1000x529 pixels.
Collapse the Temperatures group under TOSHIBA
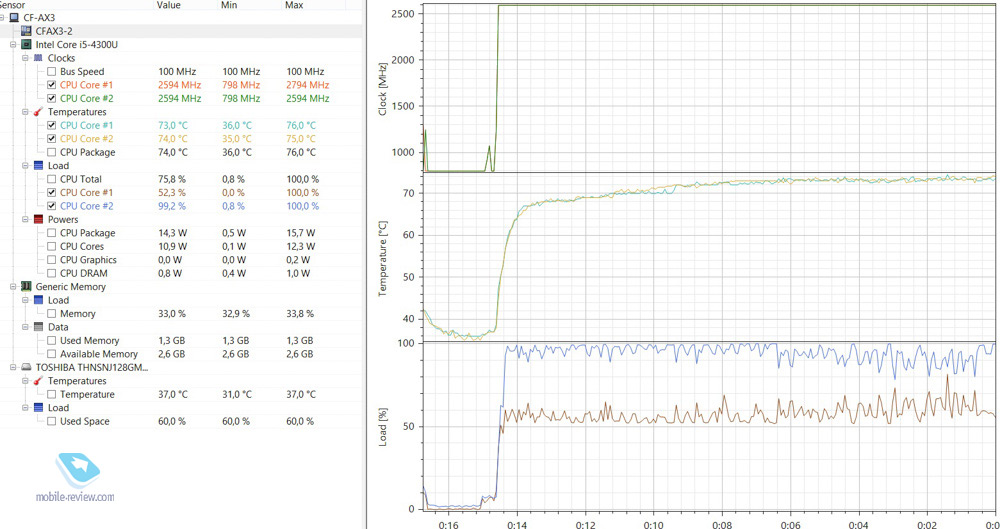[26, 381]
